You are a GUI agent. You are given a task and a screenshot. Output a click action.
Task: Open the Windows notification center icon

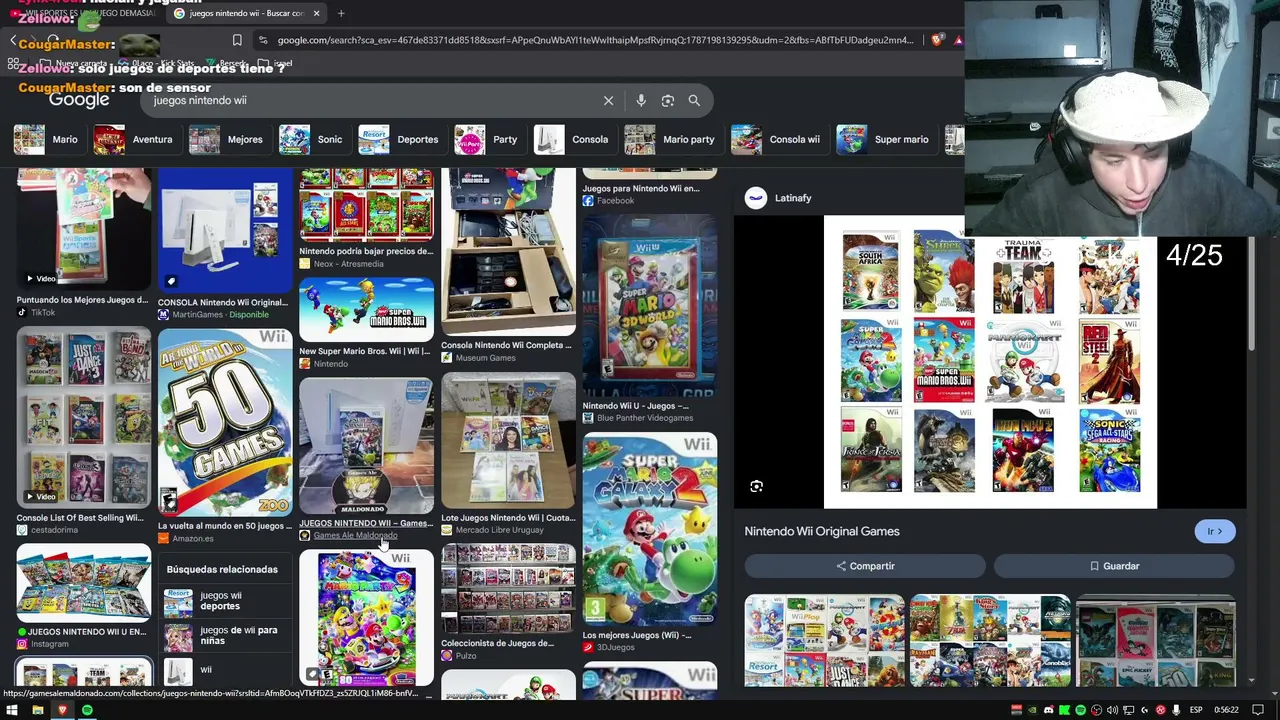coord(1258,710)
